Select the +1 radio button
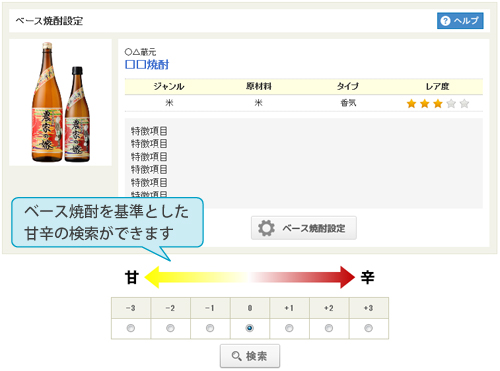500x371 pixels. click(x=289, y=328)
